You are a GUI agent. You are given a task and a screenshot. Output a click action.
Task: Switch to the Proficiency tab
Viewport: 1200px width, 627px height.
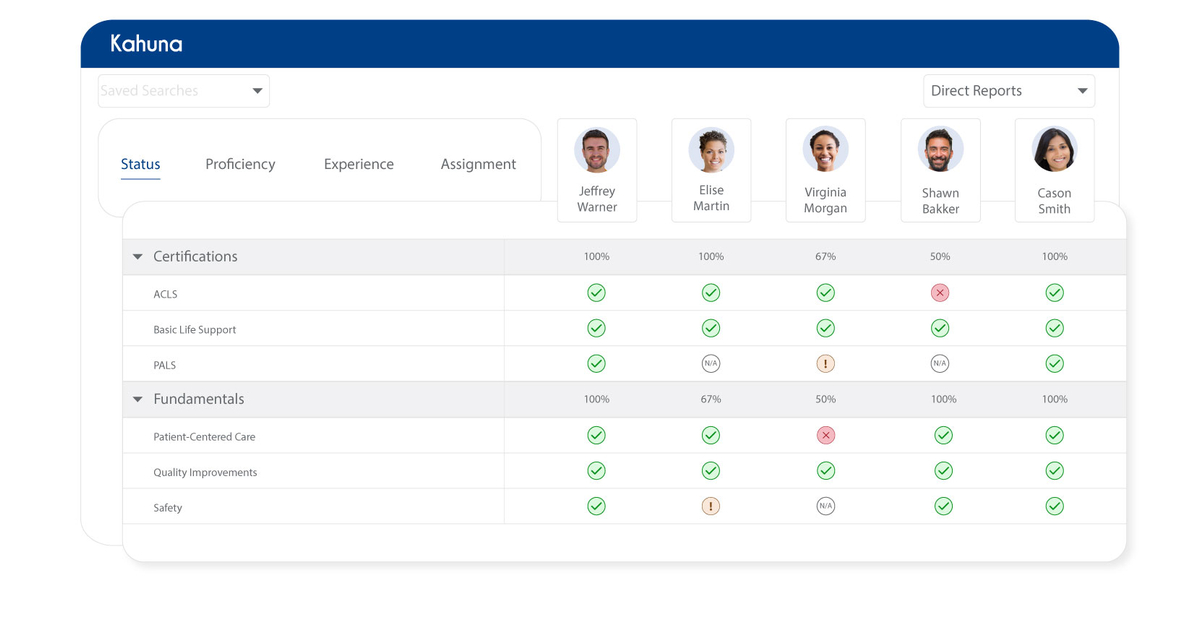[x=240, y=163]
